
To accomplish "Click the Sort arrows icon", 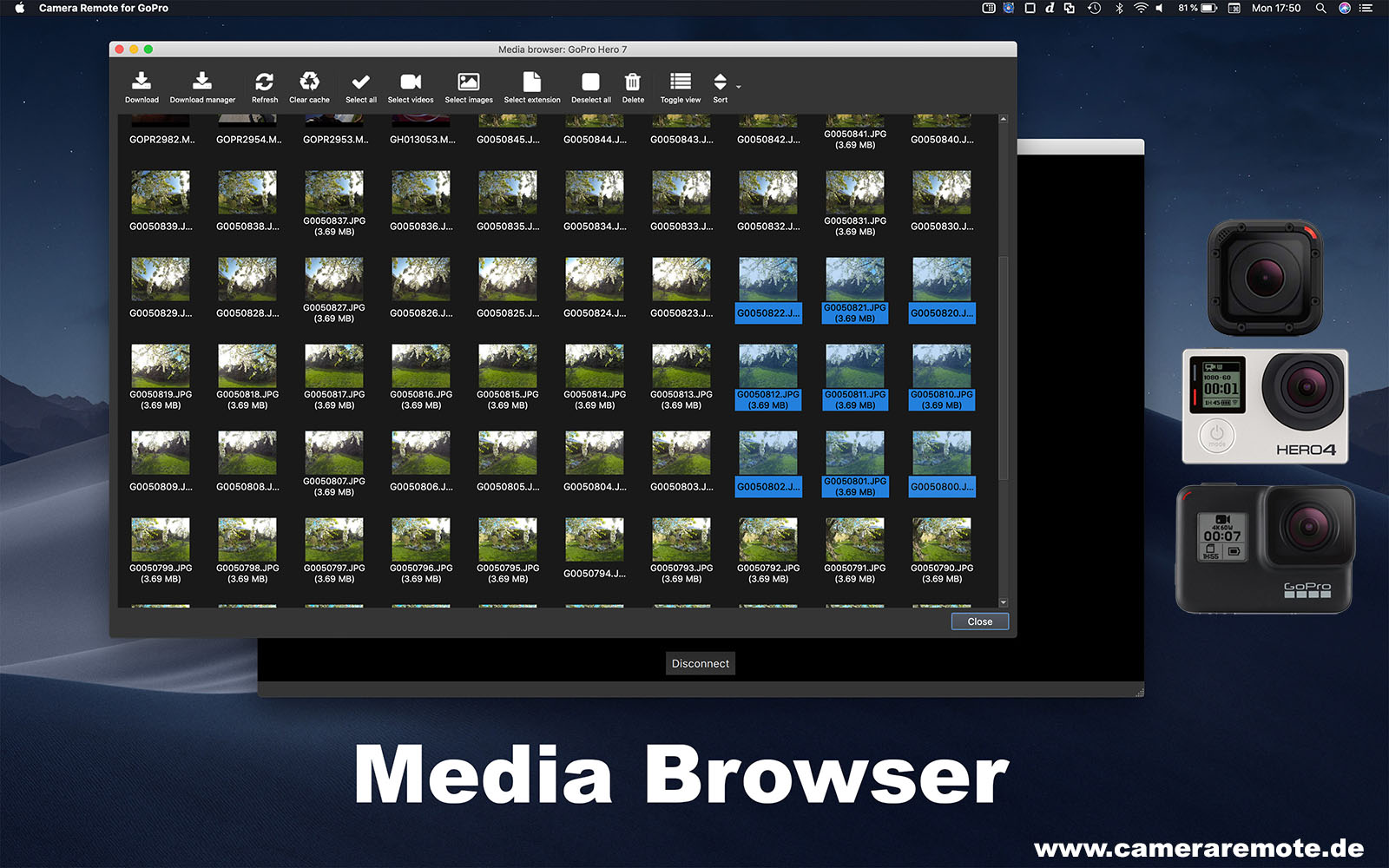I will [720, 82].
